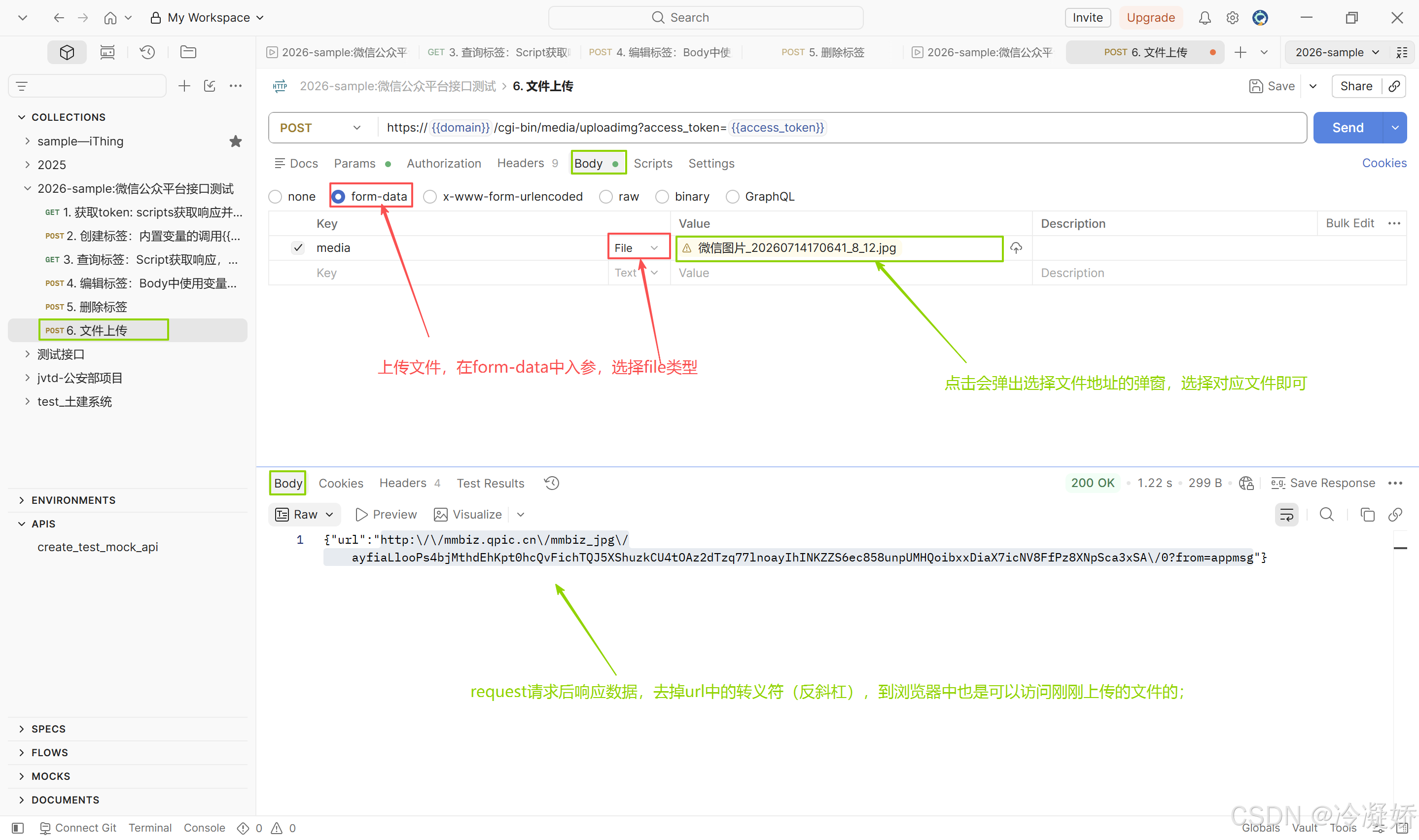The height and width of the screenshot is (840, 1419).
Task: Collapse the 2026-sample collection
Action: pos(27,188)
